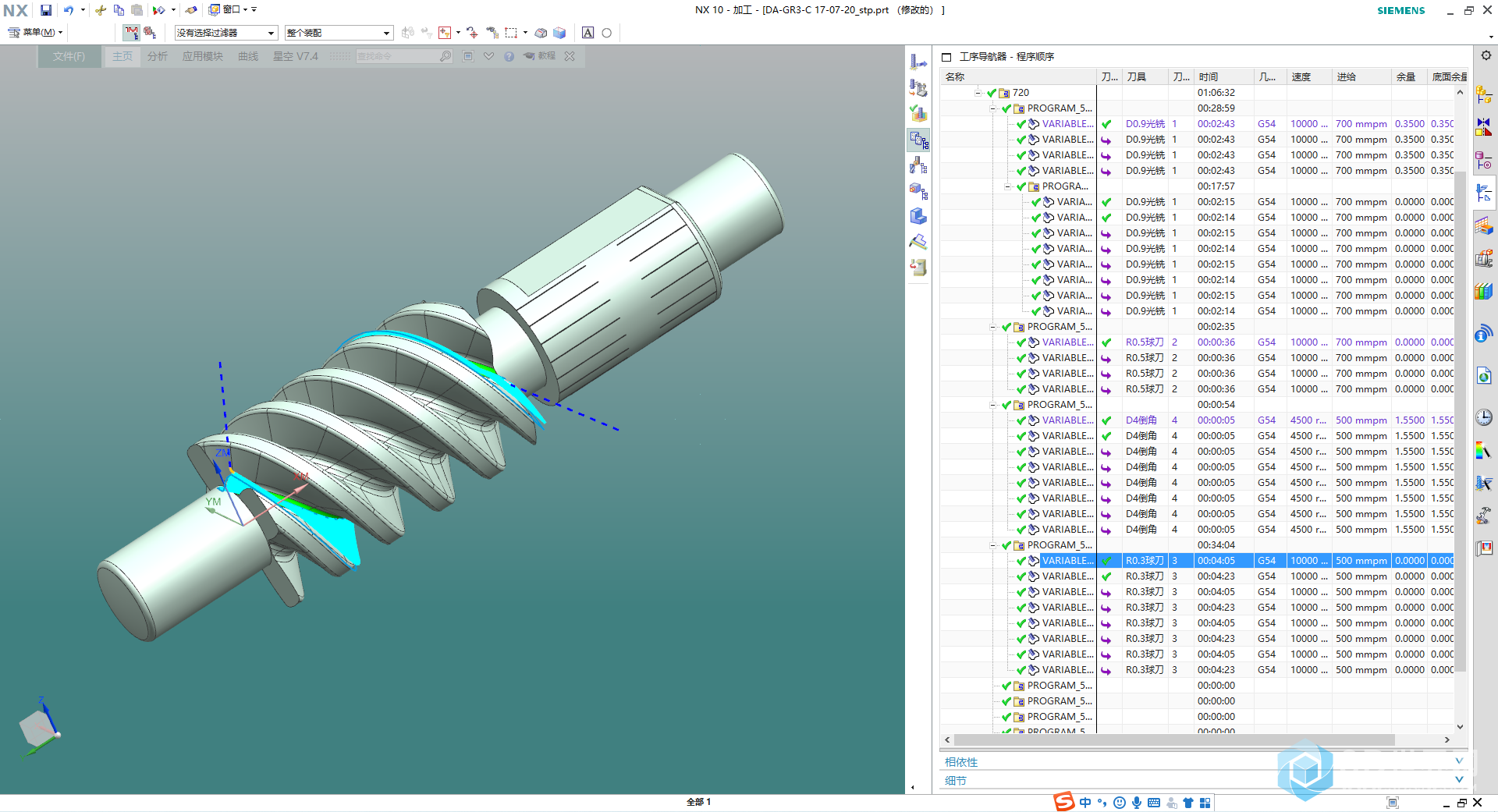This screenshot has width=1498, height=812.
Task: Save the part with the Save icon
Action: [x=46, y=10]
